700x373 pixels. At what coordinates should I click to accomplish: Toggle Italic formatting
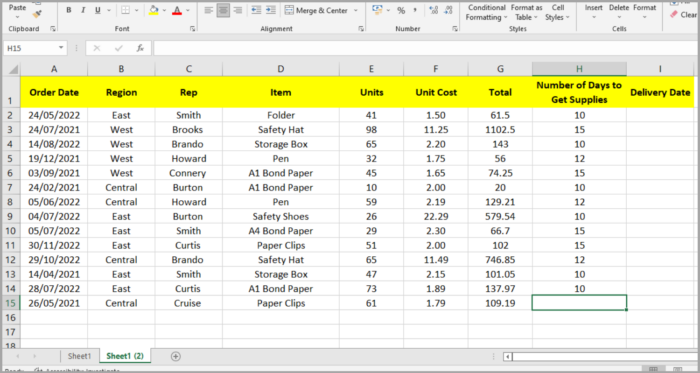click(83, 10)
